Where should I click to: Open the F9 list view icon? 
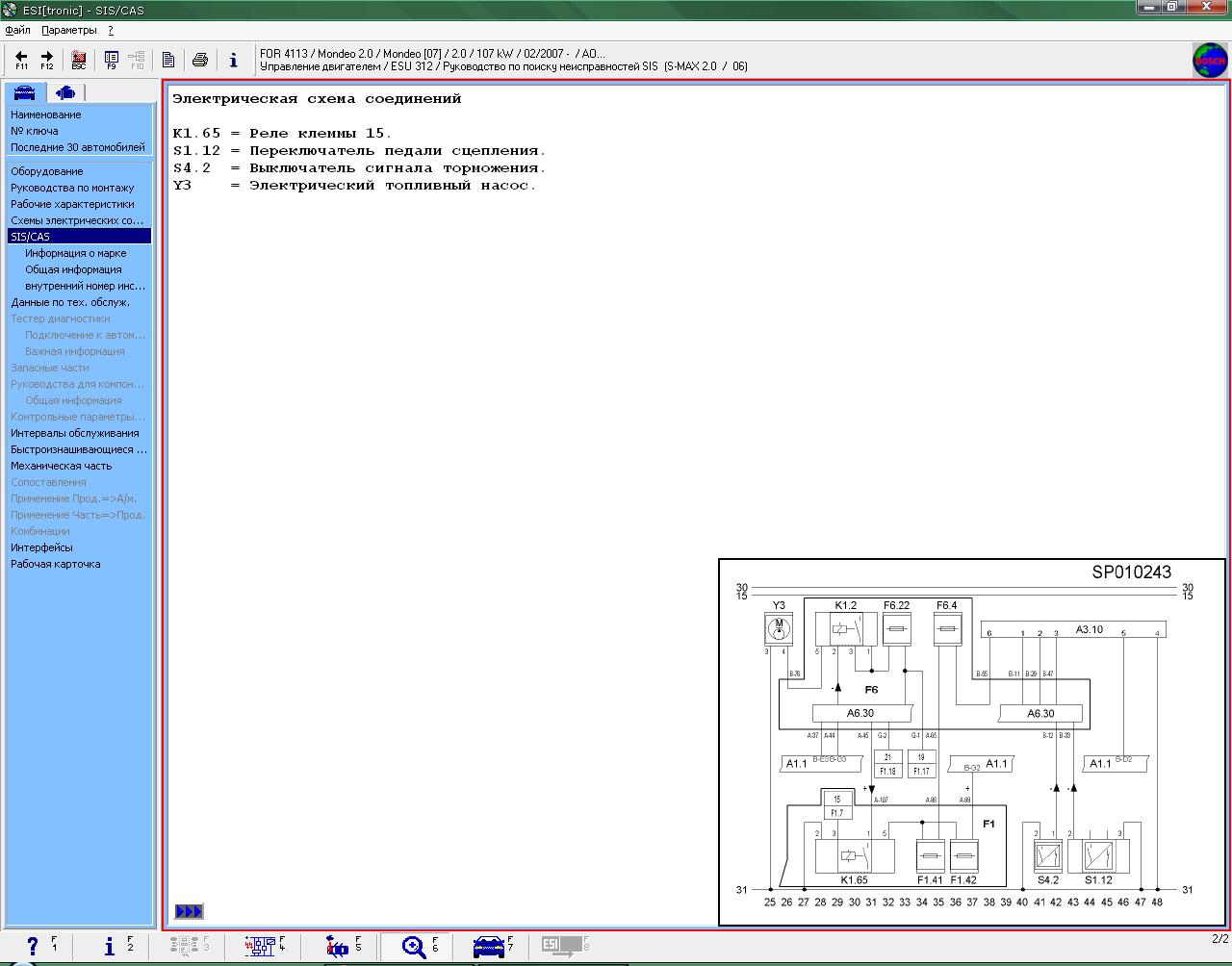(112, 60)
